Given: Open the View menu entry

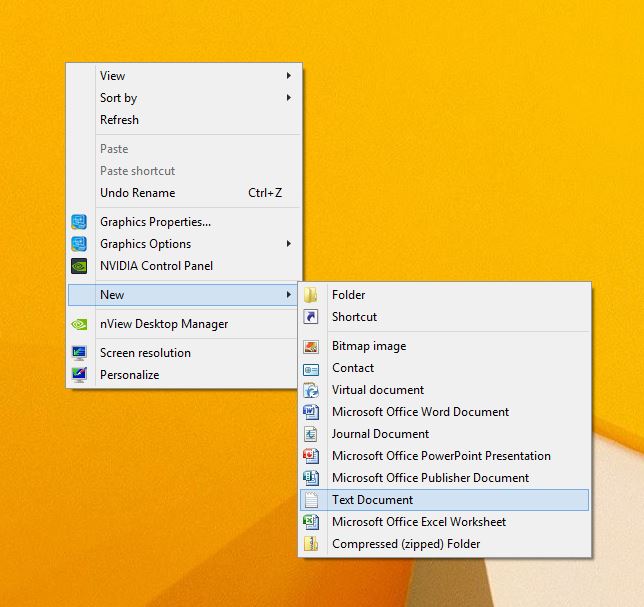Looking at the screenshot, I should pyautogui.click(x=184, y=76).
